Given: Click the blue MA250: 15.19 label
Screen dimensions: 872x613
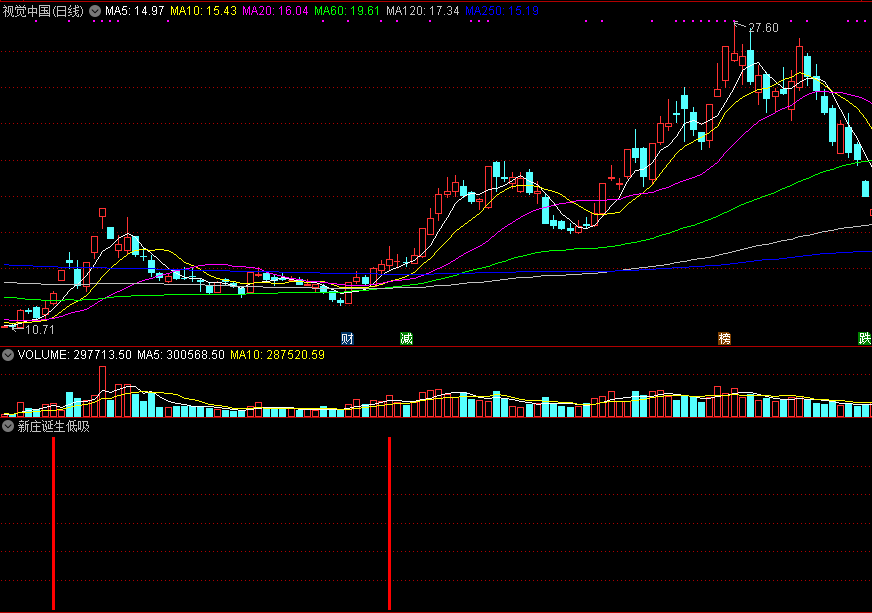Looking at the screenshot, I should 502,11.
